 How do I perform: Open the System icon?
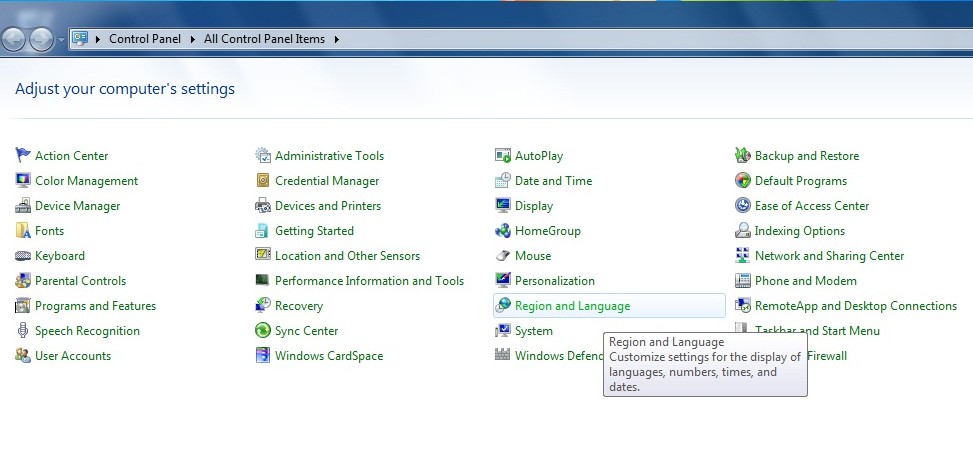tap(503, 331)
